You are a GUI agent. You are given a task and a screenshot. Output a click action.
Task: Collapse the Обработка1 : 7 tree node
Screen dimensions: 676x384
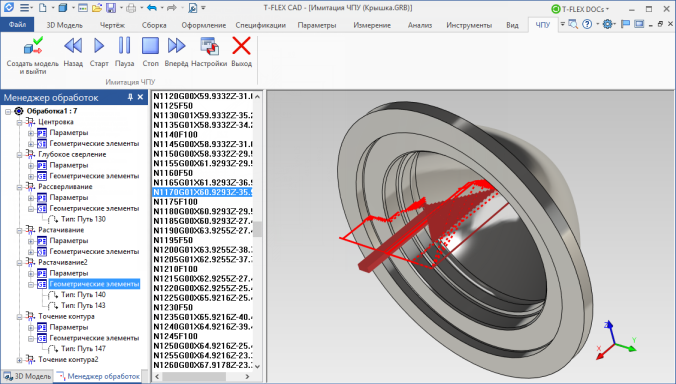tap(8, 112)
